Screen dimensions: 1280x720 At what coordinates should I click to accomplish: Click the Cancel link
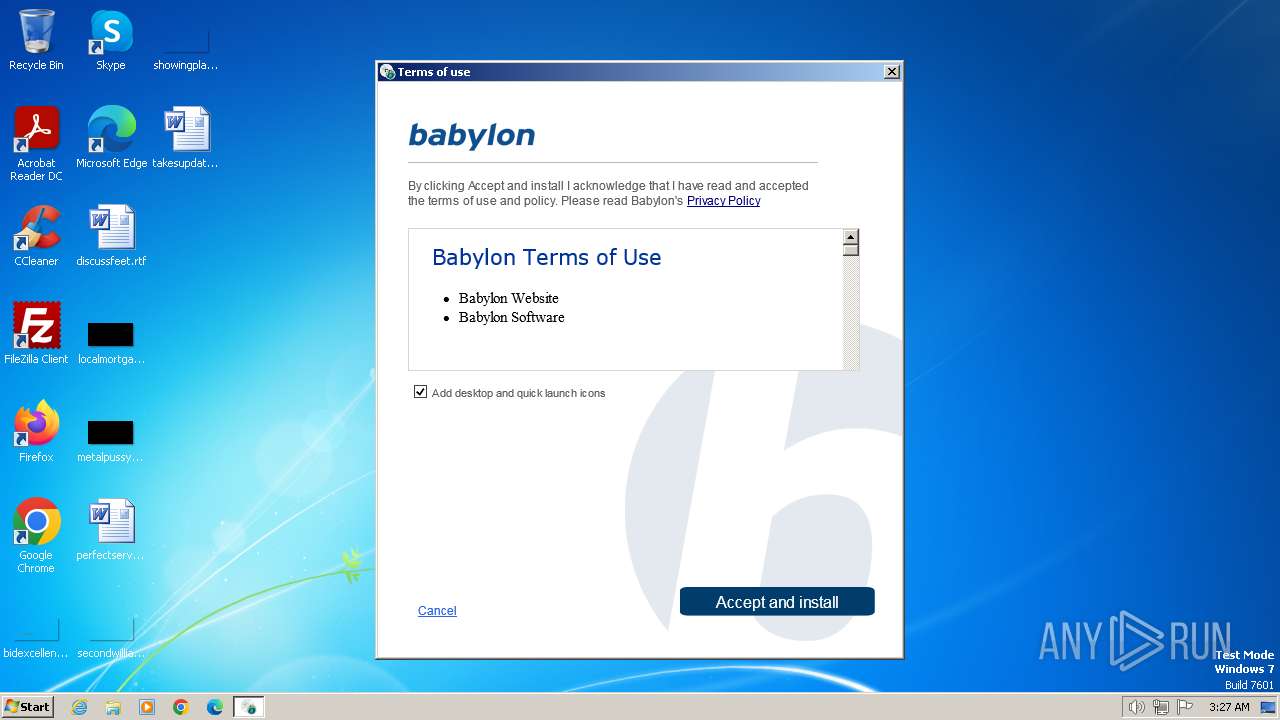pos(437,611)
